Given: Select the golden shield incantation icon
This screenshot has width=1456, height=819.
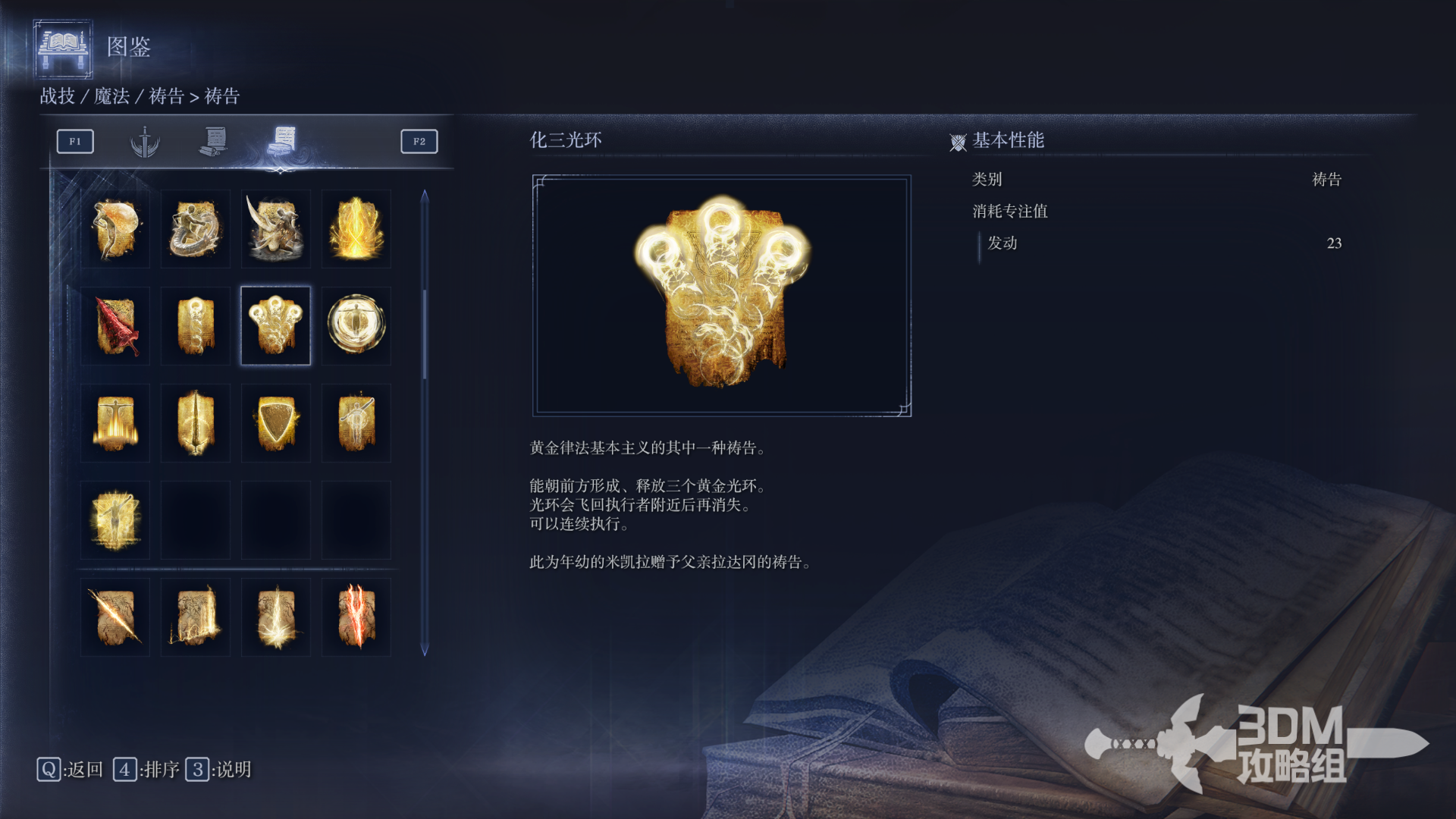Looking at the screenshot, I should tap(276, 423).
